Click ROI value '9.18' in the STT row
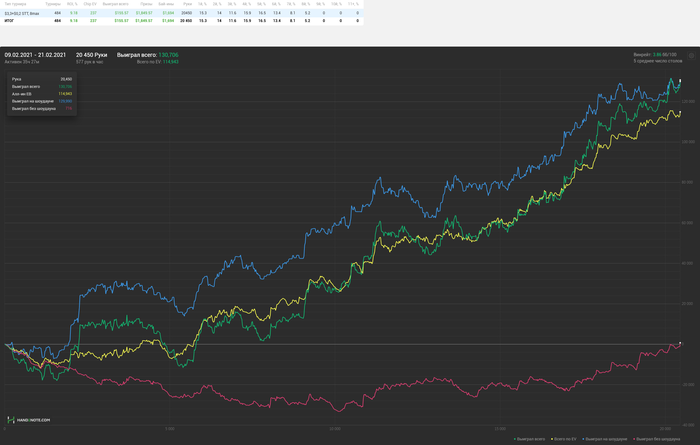Viewport: 700px width, 445px height. (74, 13)
